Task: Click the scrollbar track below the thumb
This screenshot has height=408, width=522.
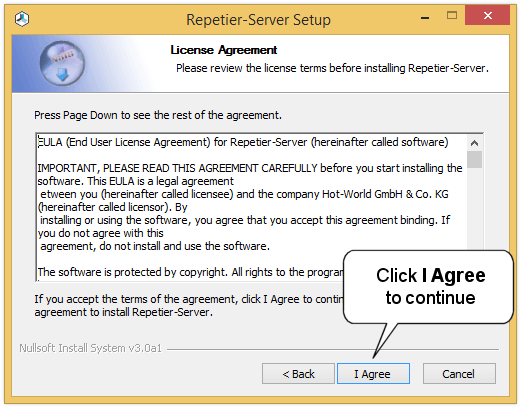Action: pyautogui.click(x=474, y=208)
